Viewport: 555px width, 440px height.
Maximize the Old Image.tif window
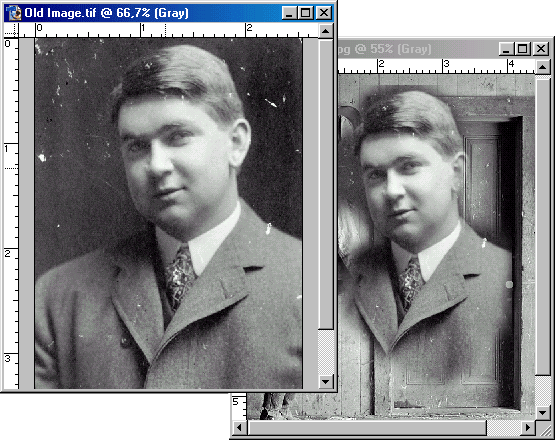click(305, 13)
